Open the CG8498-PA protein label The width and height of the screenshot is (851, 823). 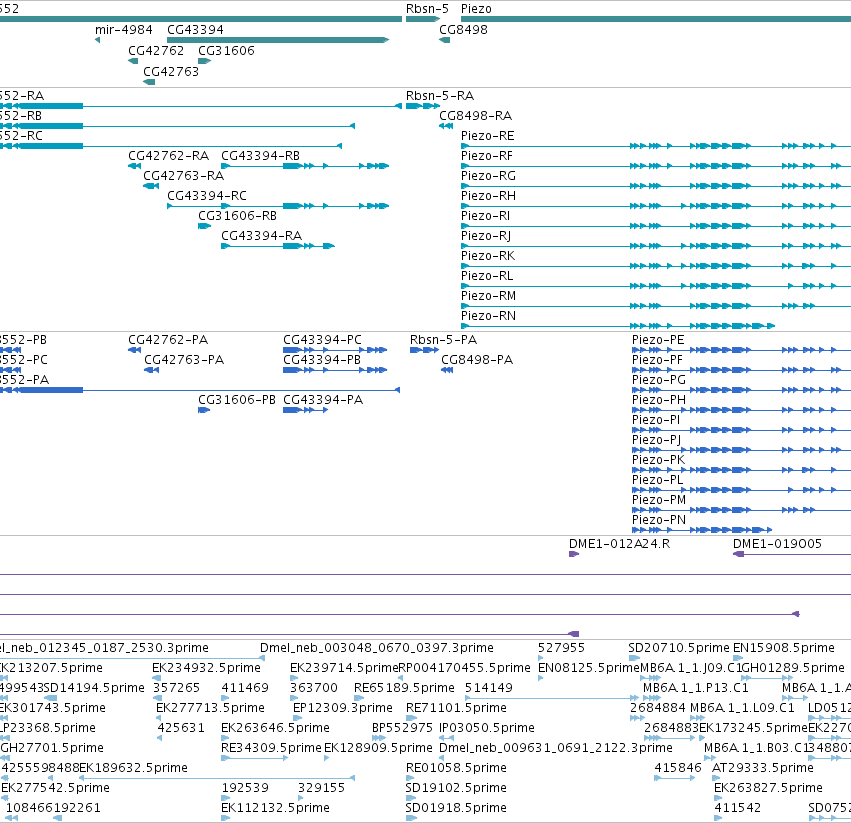tap(477, 360)
